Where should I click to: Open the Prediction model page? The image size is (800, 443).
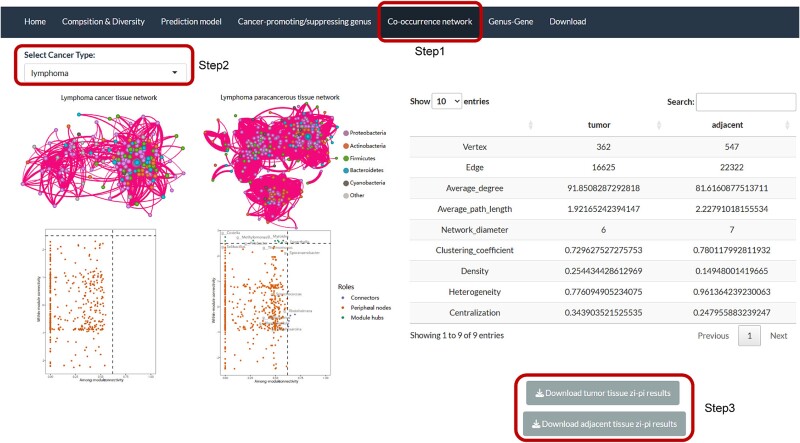point(191,21)
